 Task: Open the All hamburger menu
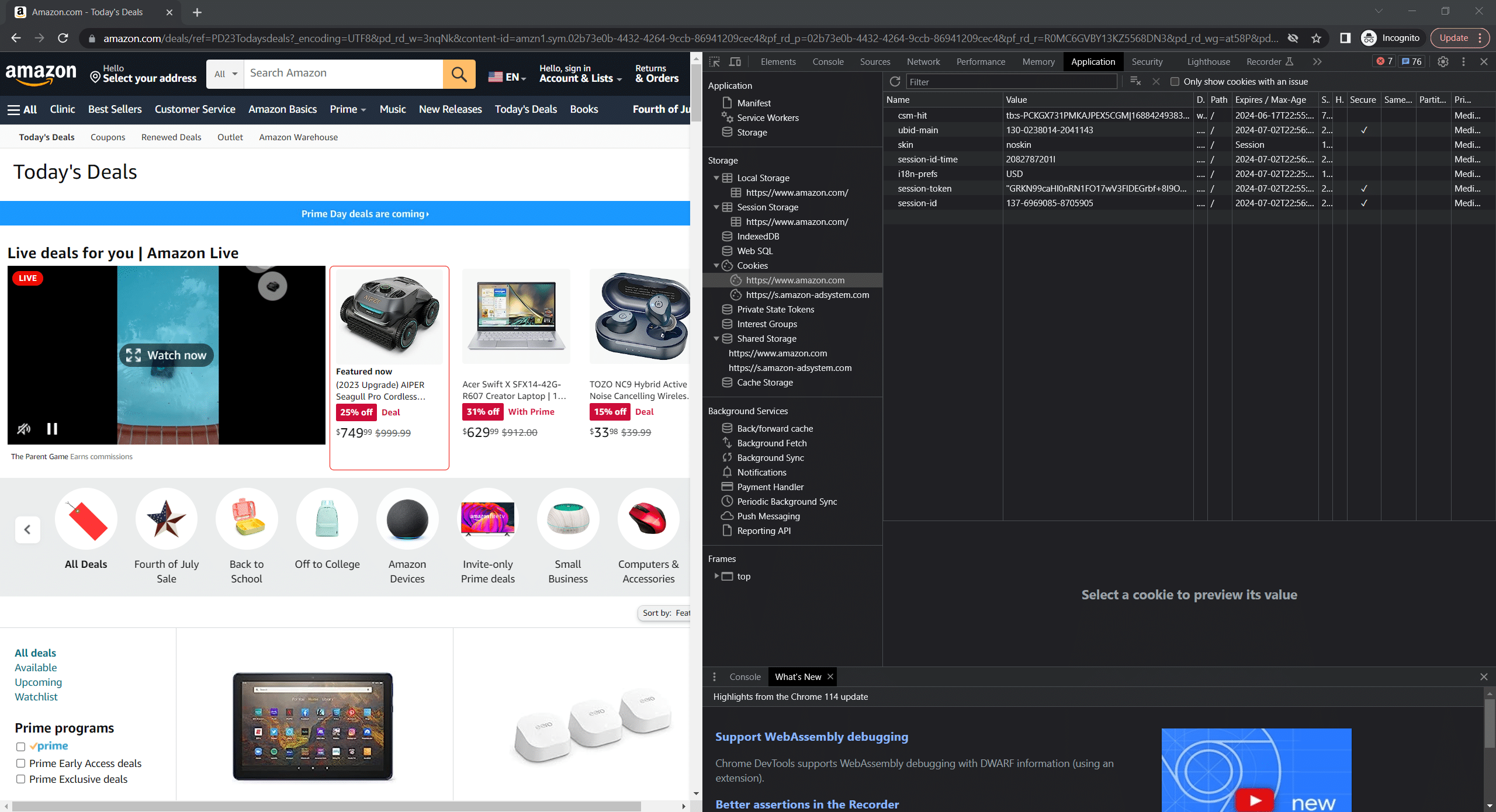tap(22, 109)
